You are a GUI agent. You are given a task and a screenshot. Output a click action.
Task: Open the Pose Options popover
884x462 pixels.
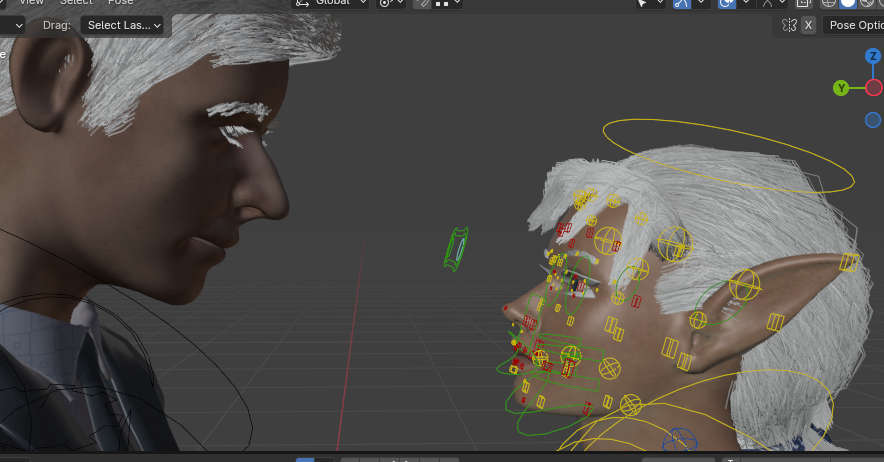click(x=855, y=25)
